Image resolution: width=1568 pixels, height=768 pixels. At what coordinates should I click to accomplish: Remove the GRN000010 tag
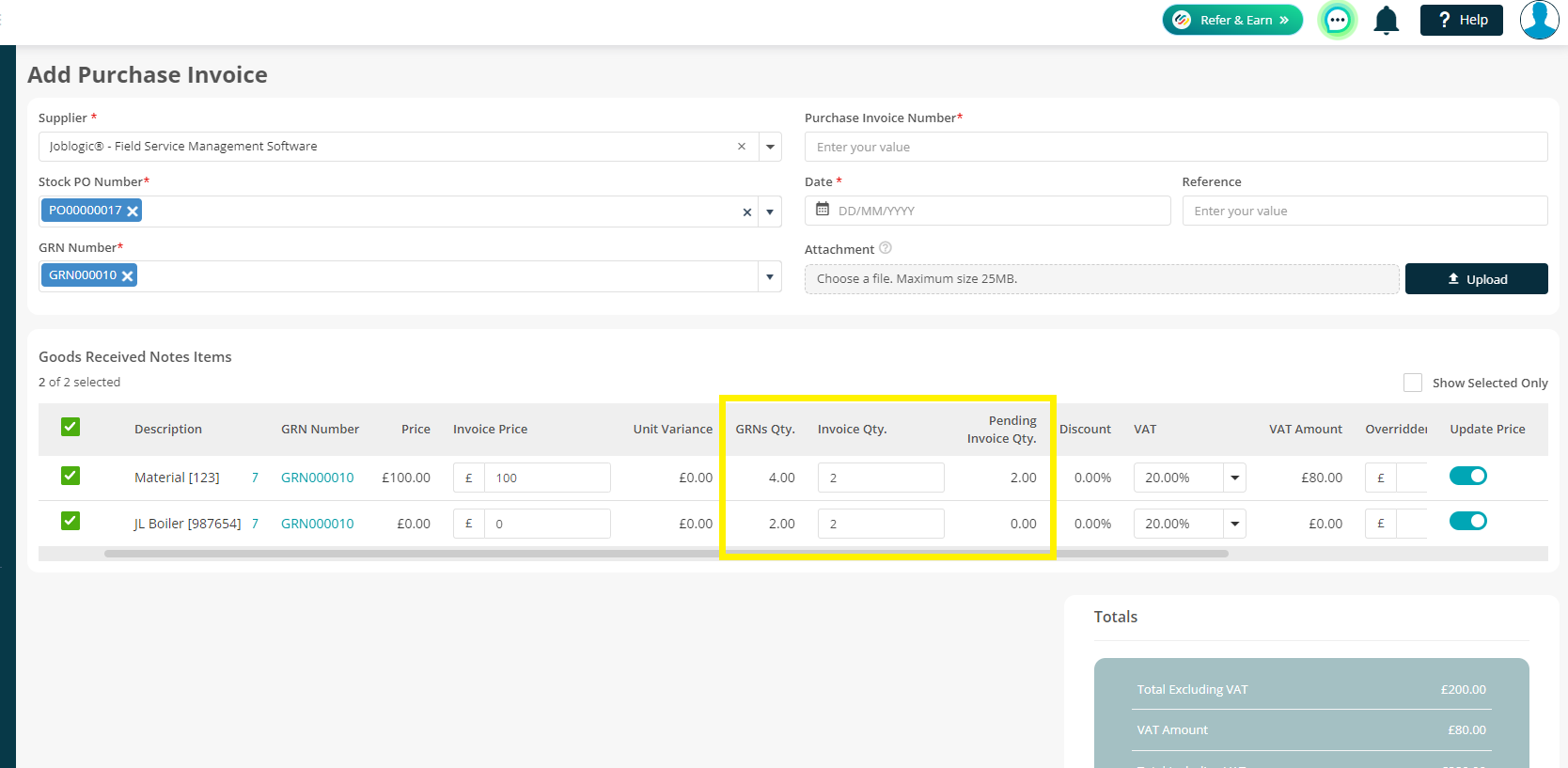coord(127,276)
